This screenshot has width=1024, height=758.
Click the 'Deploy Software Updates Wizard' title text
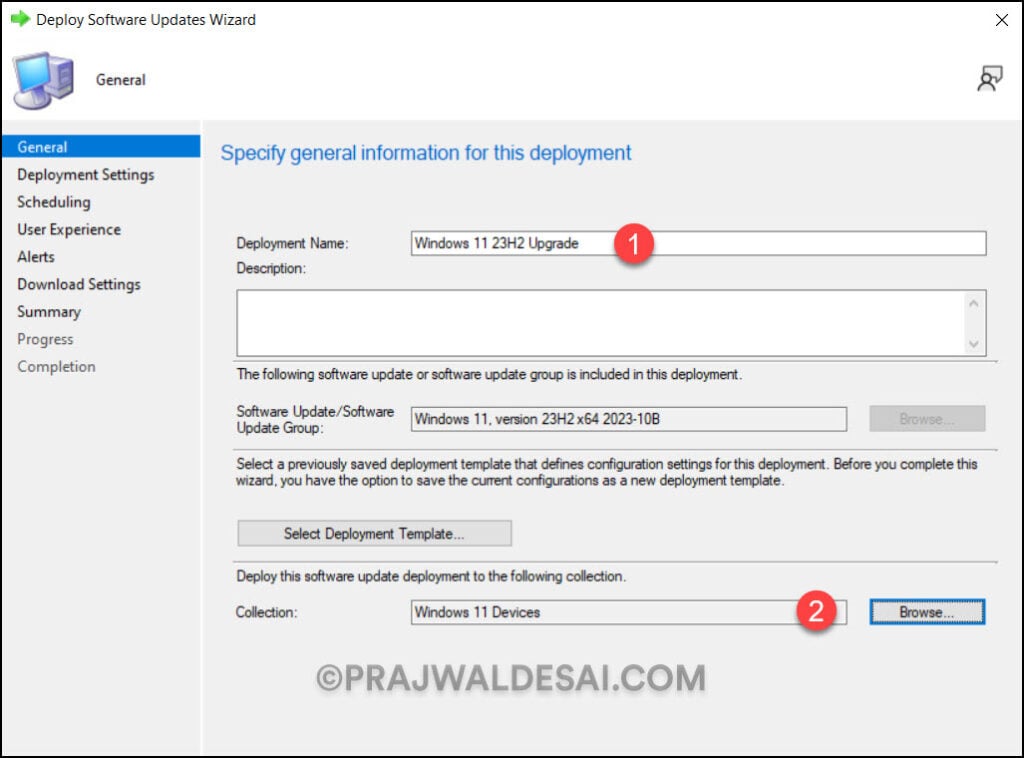pos(146,20)
